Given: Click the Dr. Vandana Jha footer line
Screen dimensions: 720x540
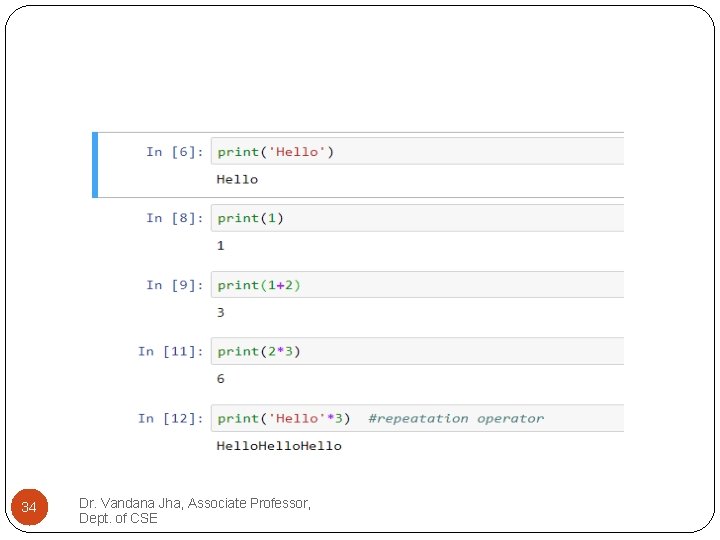Looking at the screenshot, I should coord(195,503).
